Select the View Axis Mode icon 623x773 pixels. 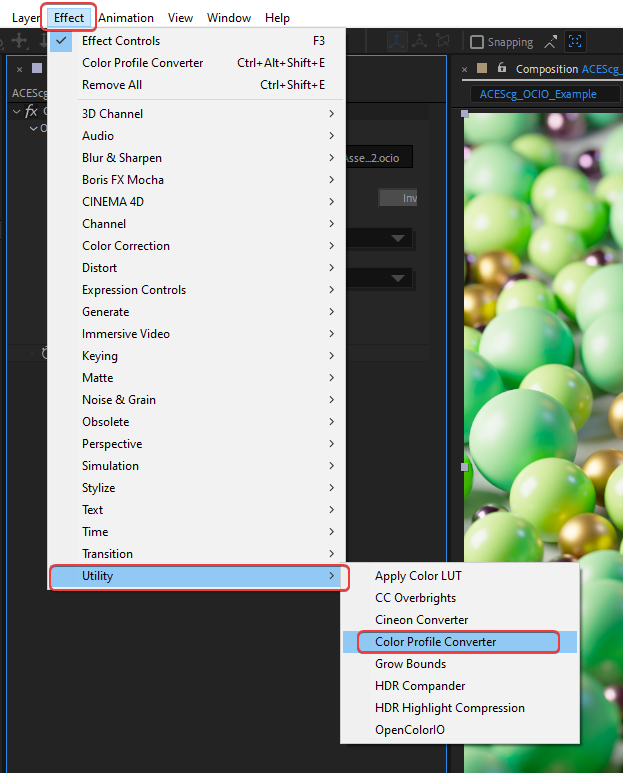coord(441,42)
